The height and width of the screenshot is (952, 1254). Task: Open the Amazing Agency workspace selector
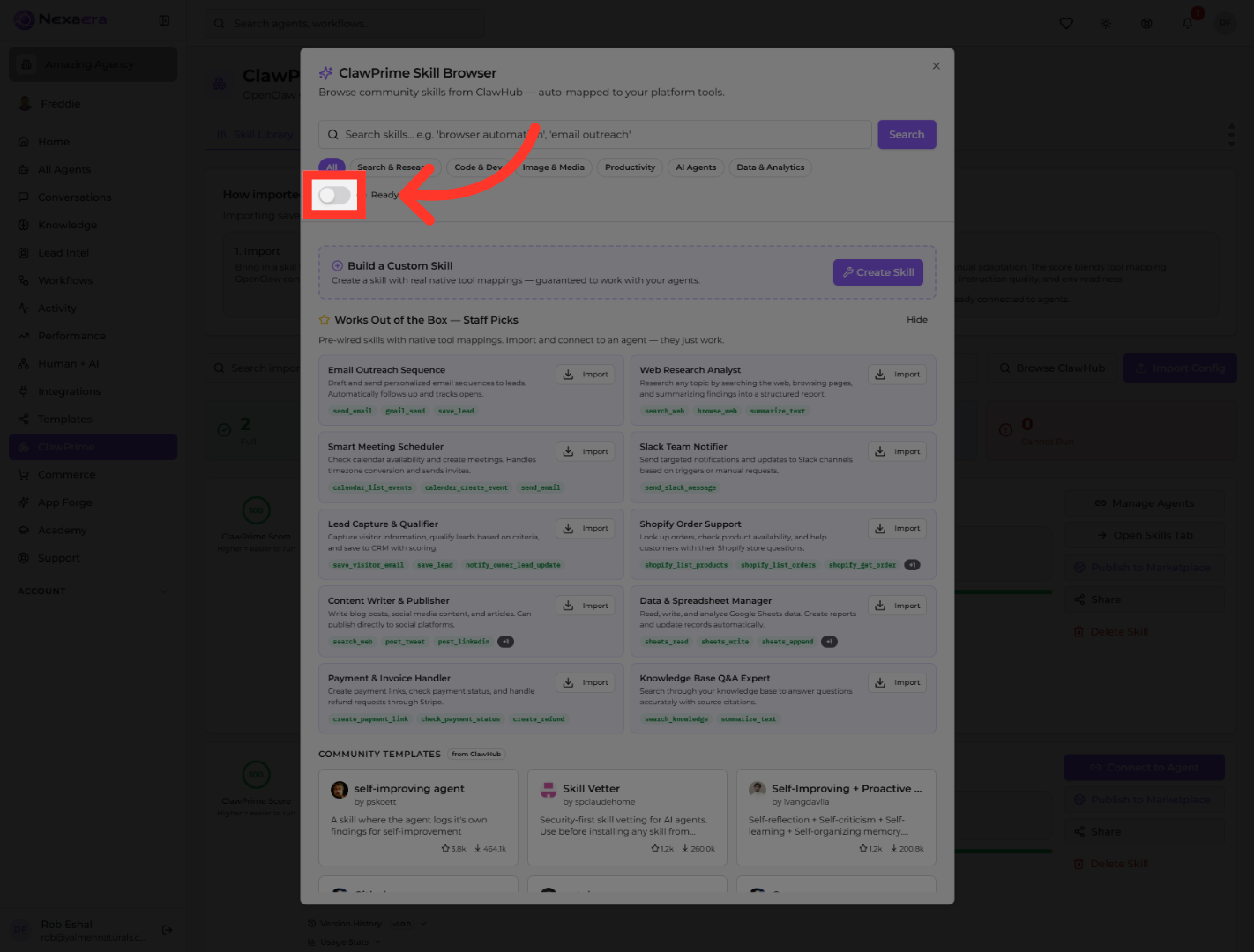tap(93, 64)
